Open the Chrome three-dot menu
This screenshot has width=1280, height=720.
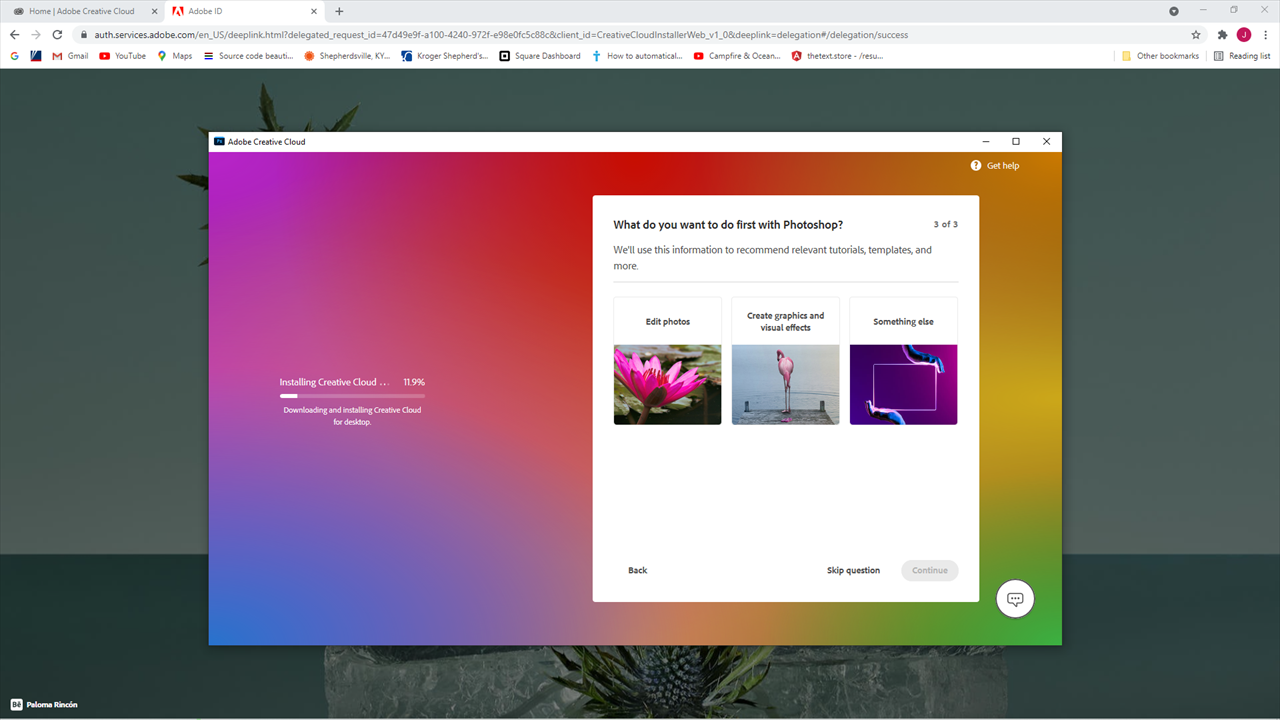click(1265, 34)
